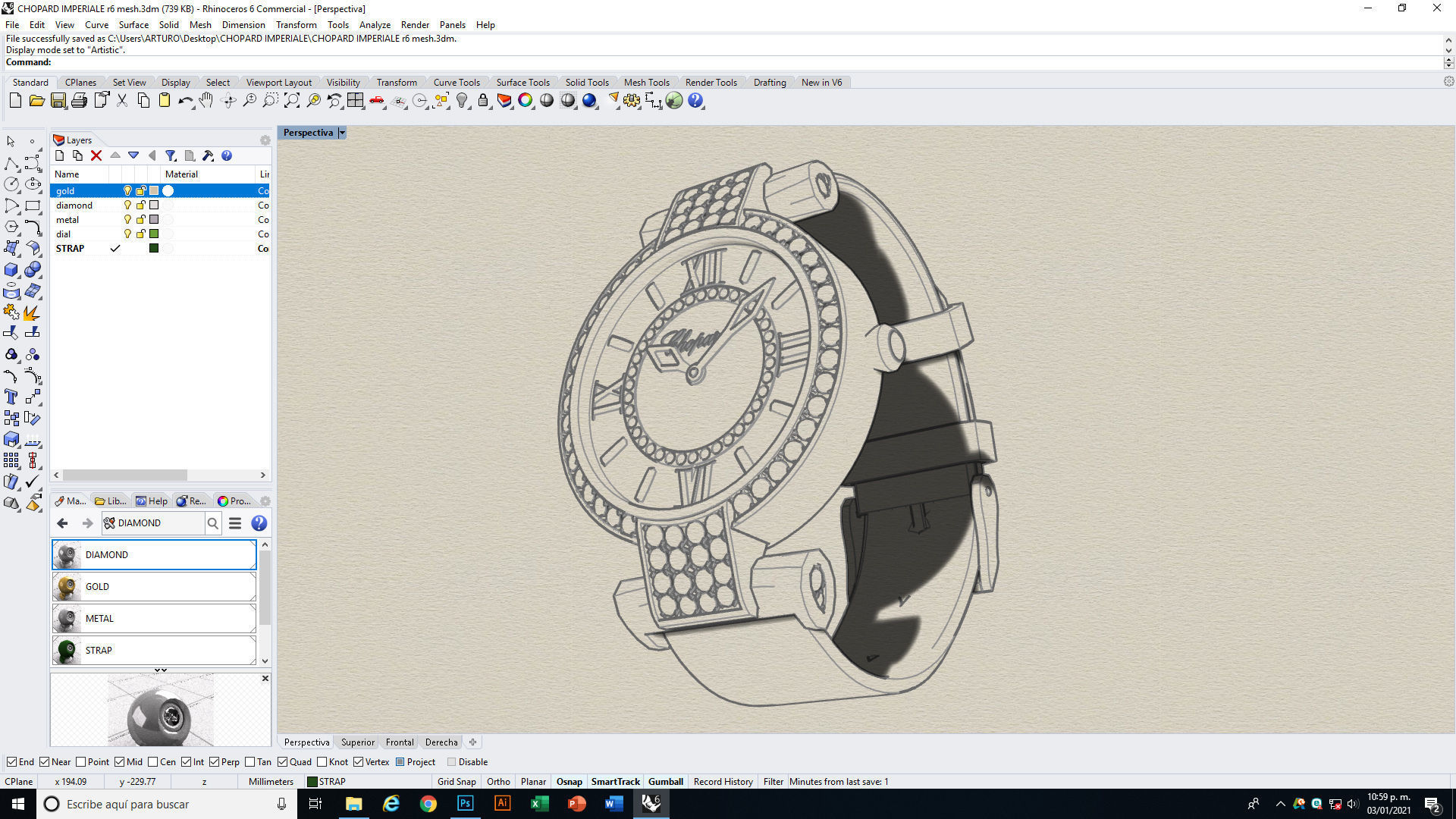This screenshot has height=819, width=1456.
Task: Click the layer filter funnel icon
Action: click(x=171, y=156)
